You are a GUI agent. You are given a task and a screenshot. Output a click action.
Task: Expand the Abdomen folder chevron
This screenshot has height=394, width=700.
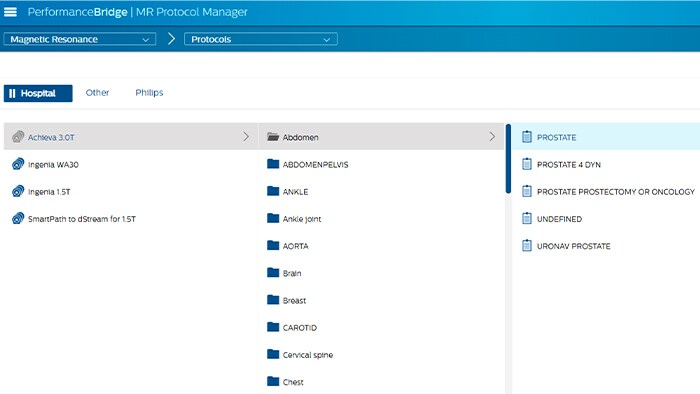point(492,137)
